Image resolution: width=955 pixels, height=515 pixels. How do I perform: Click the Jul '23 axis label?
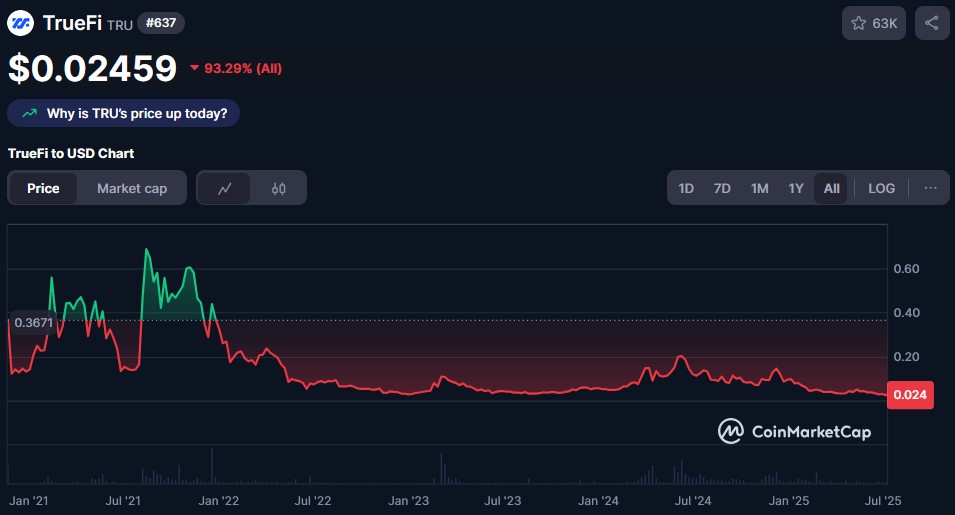pos(502,500)
